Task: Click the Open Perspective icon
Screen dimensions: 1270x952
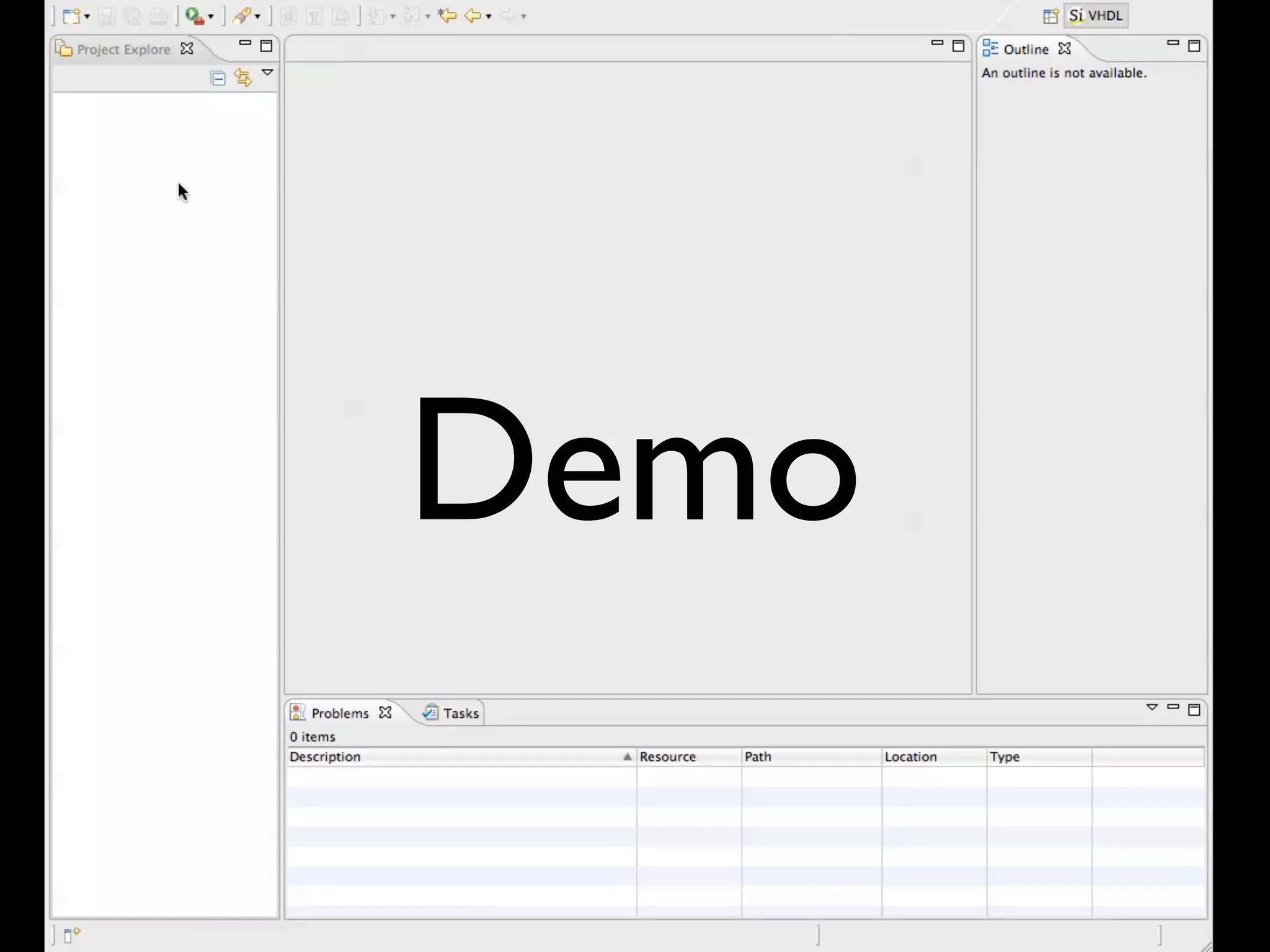Action: coord(1050,16)
